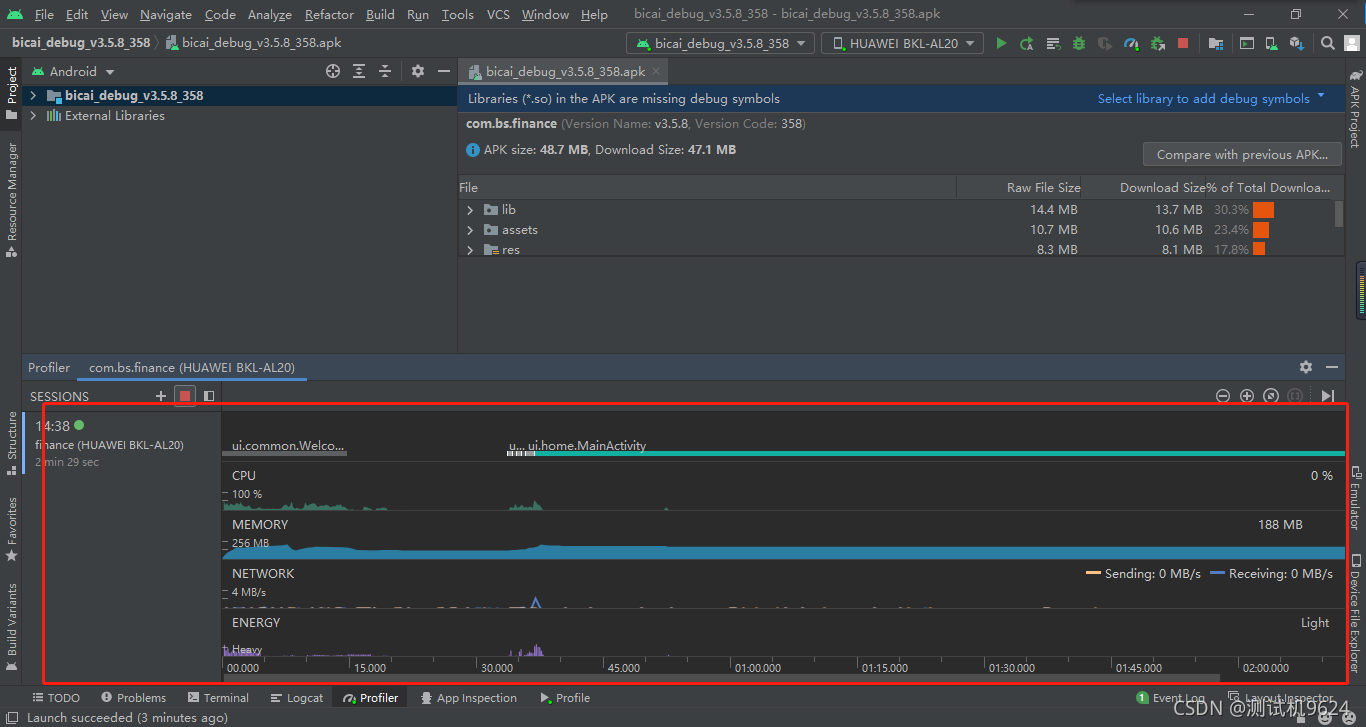Select the 14:38 finance session entry
This screenshot has height=727, width=1366.
[121, 443]
